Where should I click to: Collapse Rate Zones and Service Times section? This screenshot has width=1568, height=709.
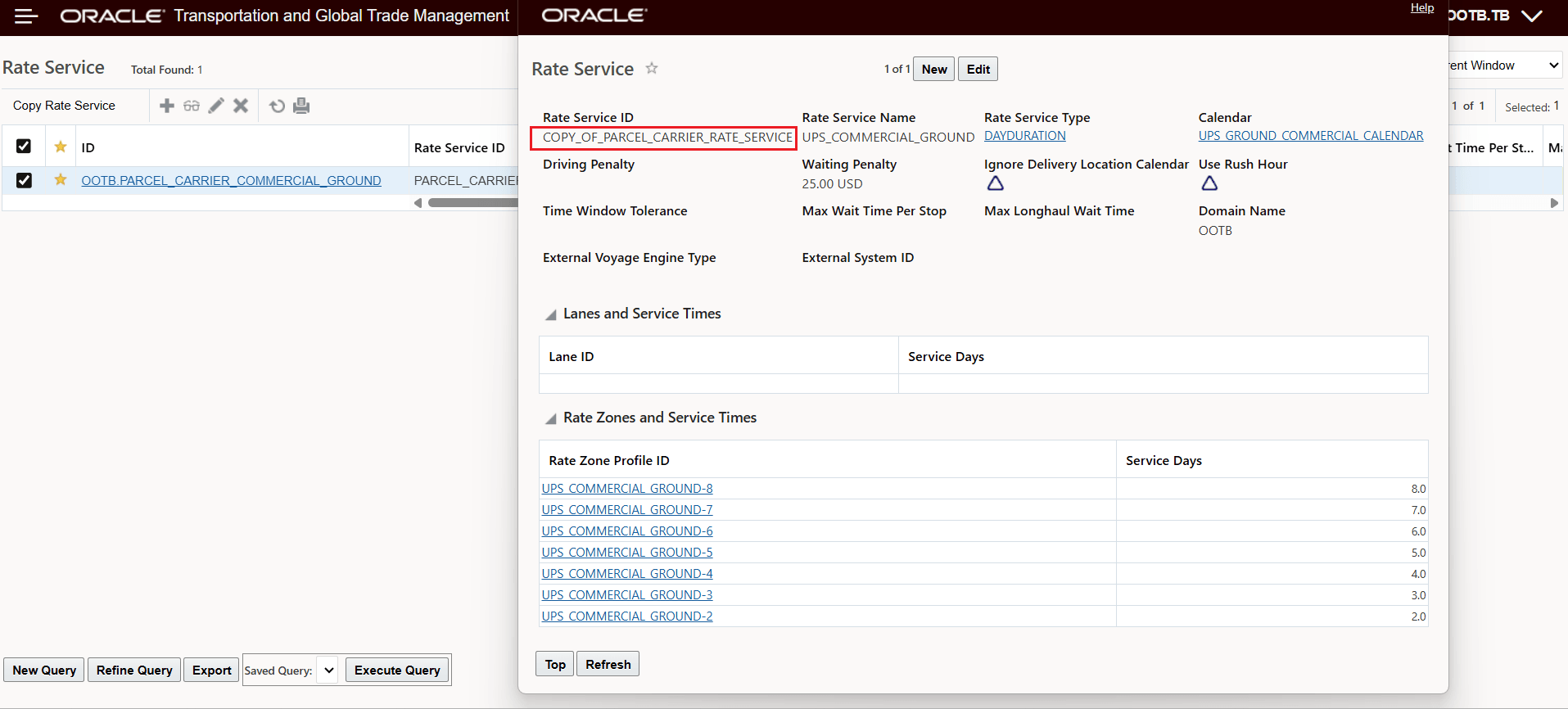pos(551,419)
